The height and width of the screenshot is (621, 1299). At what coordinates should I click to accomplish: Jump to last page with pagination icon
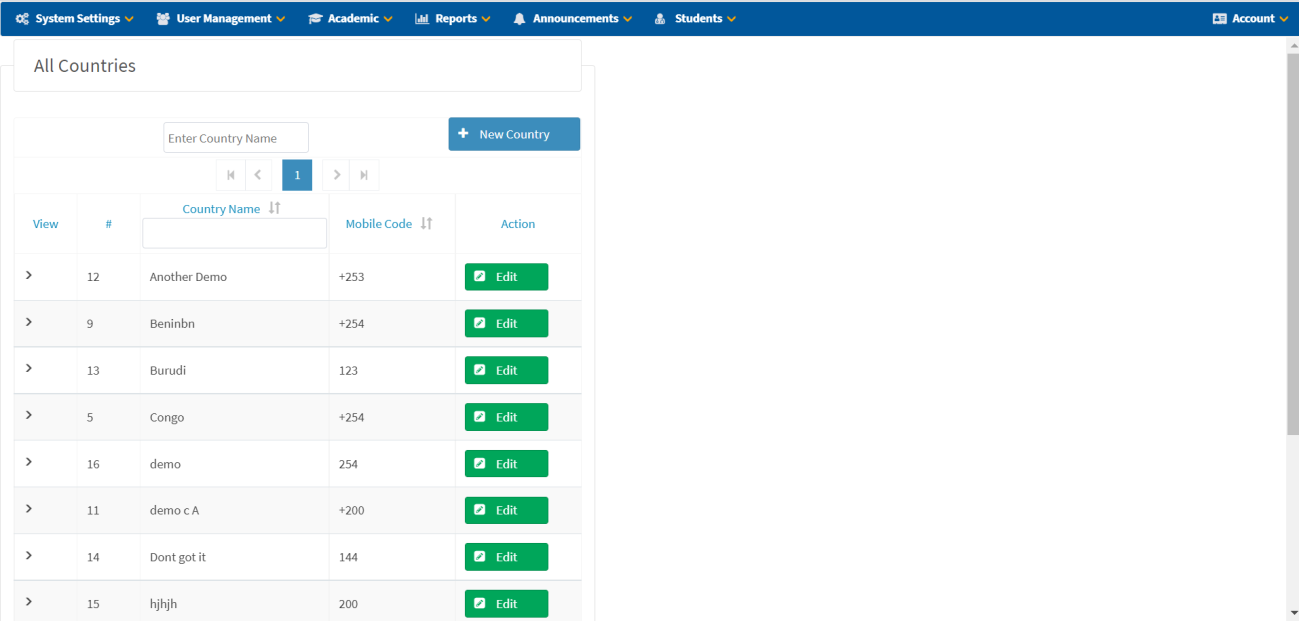click(x=363, y=174)
